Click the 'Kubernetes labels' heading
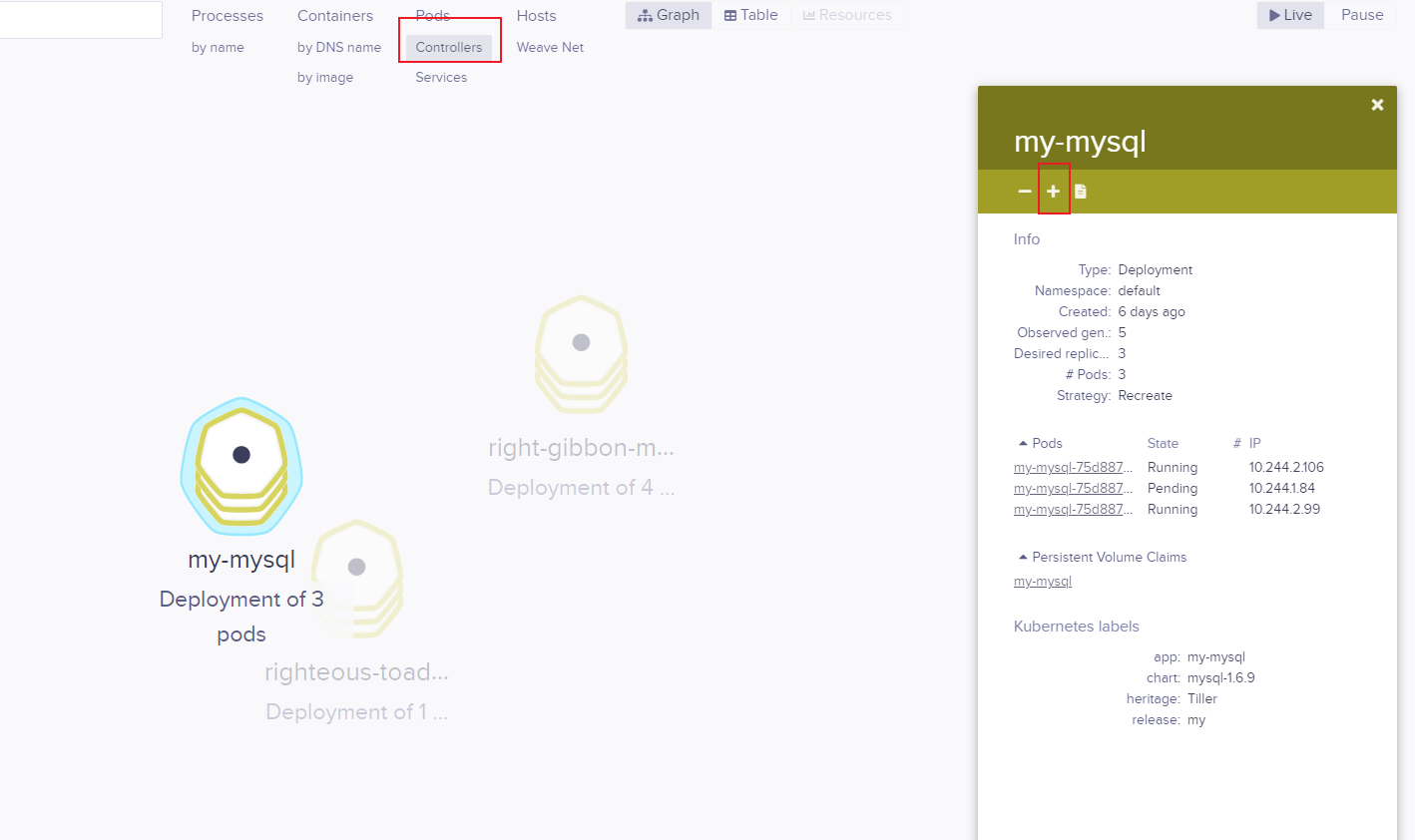The width and height of the screenshot is (1415, 840). (x=1077, y=627)
